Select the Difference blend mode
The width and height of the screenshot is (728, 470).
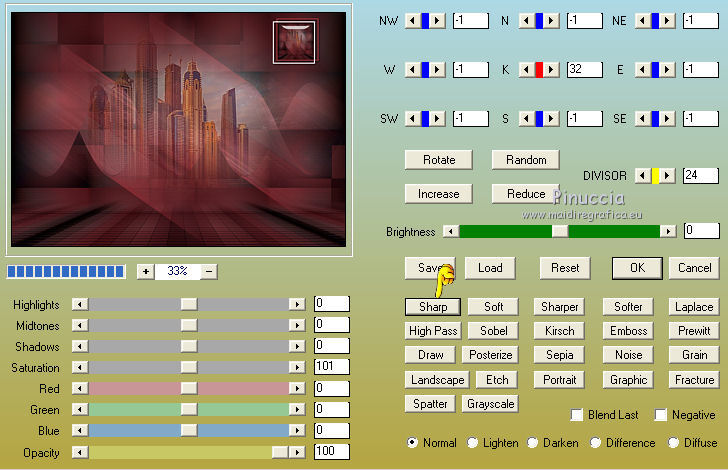pos(595,443)
